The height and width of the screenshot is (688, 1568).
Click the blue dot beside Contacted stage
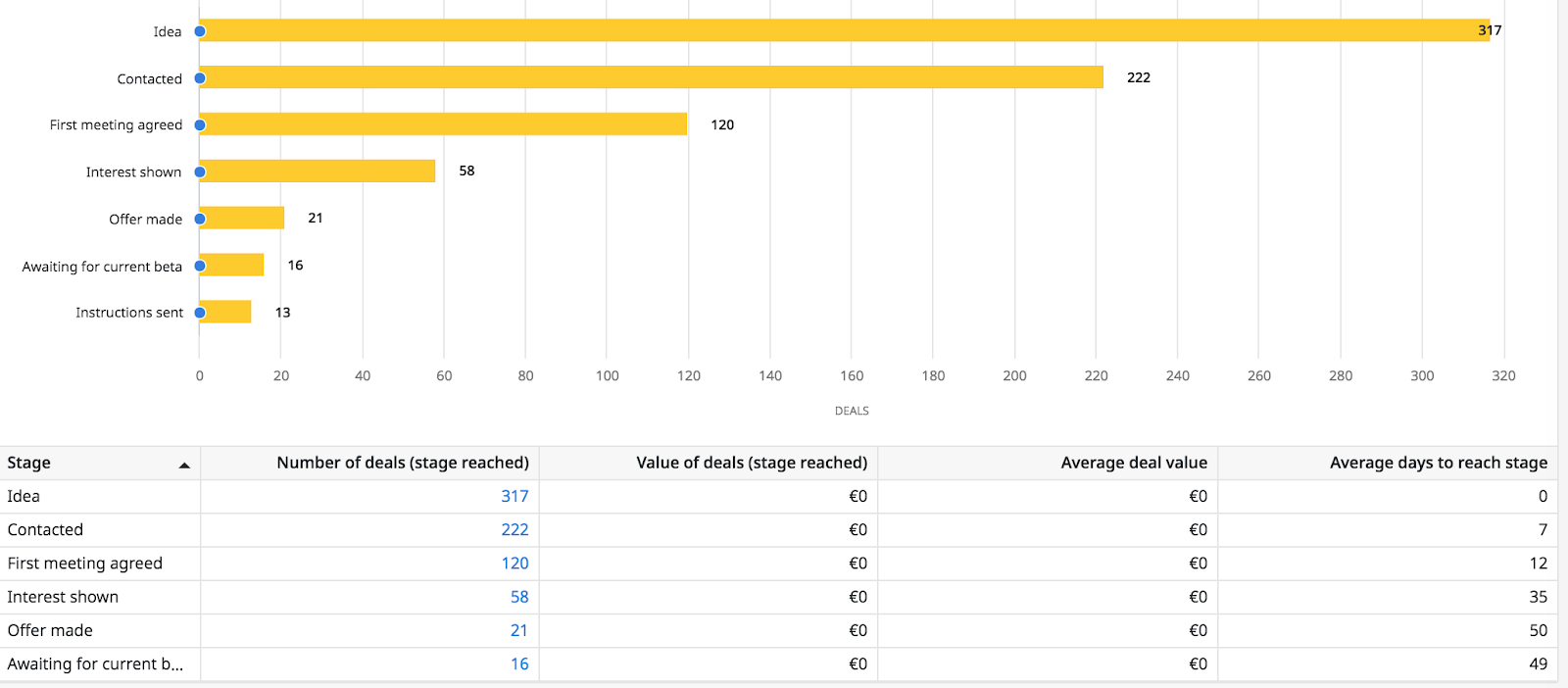coord(200,78)
